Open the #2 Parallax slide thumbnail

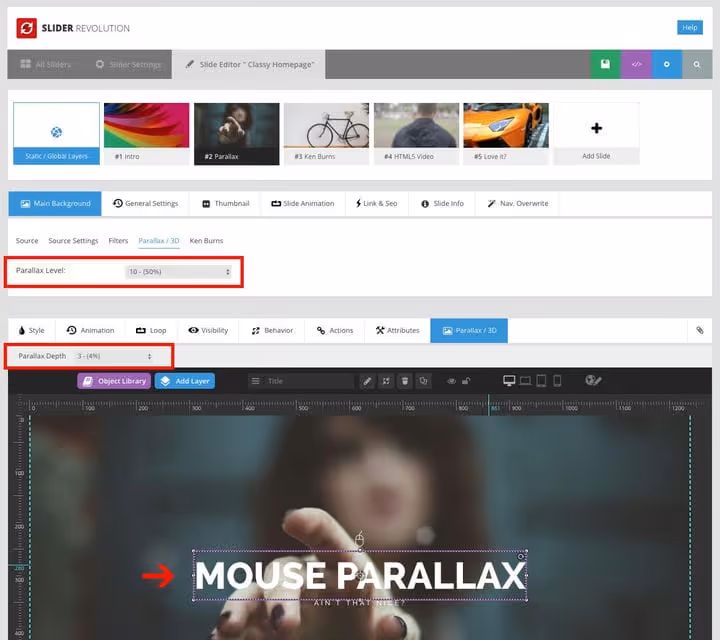pyautogui.click(x=236, y=133)
